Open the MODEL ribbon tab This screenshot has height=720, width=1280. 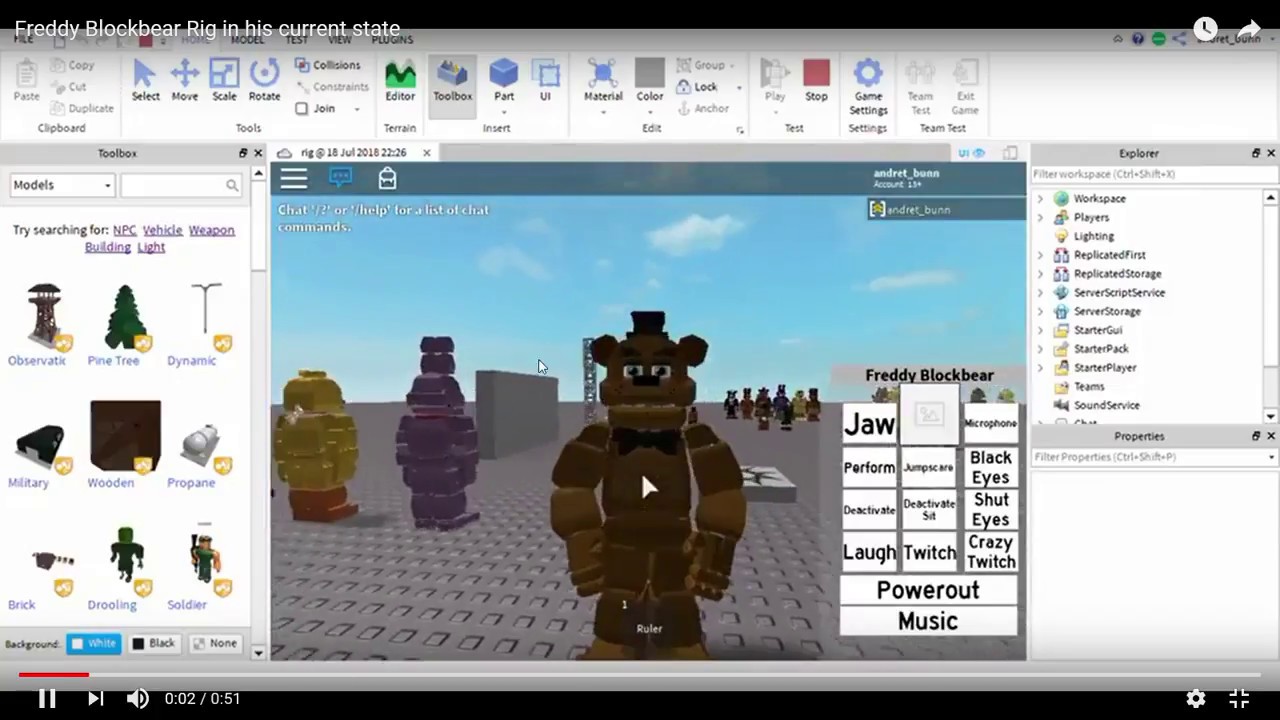point(247,40)
